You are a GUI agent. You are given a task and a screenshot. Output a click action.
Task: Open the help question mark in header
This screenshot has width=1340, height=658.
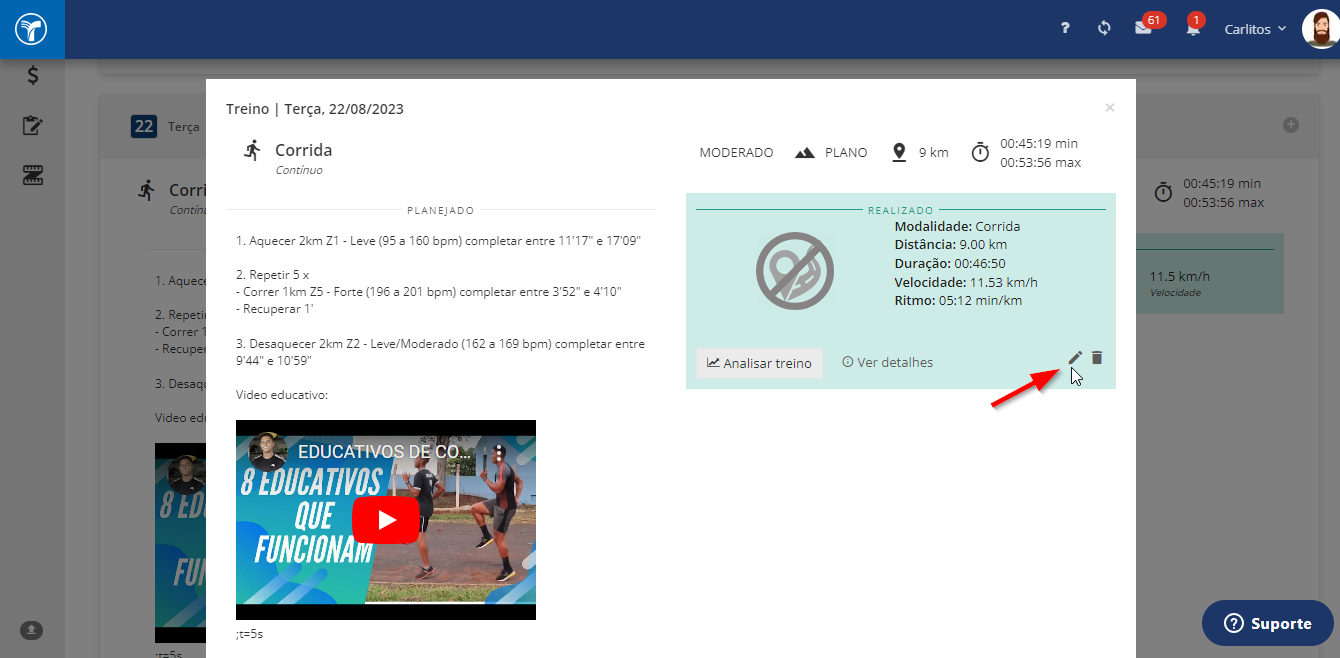[x=1066, y=29]
